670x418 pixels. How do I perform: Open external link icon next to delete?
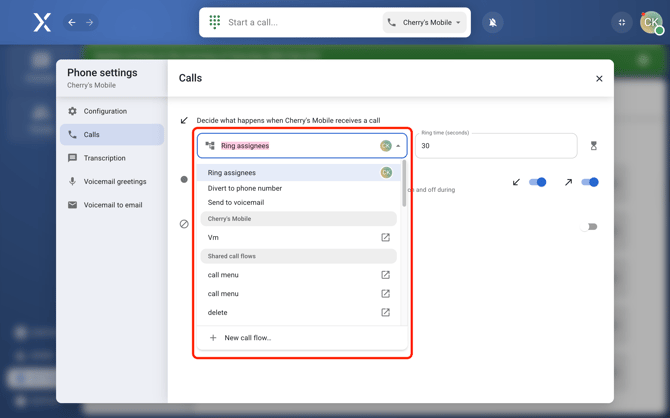pyautogui.click(x=385, y=313)
